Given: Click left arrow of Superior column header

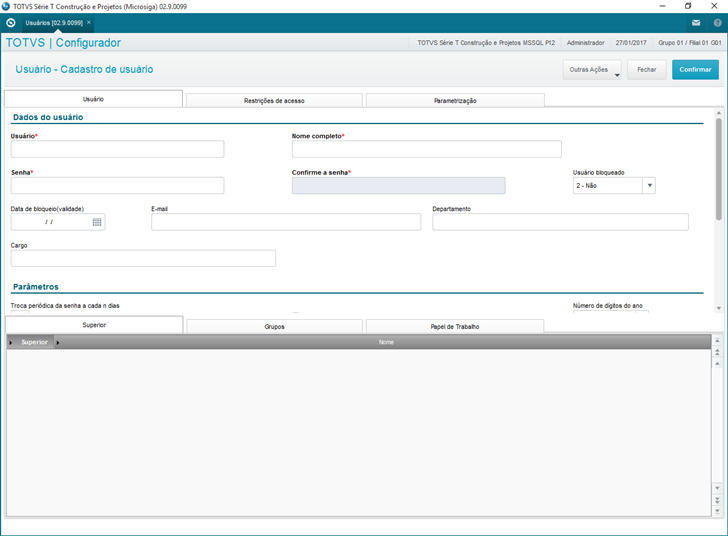Looking at the screenshot, I should (11, 343).
